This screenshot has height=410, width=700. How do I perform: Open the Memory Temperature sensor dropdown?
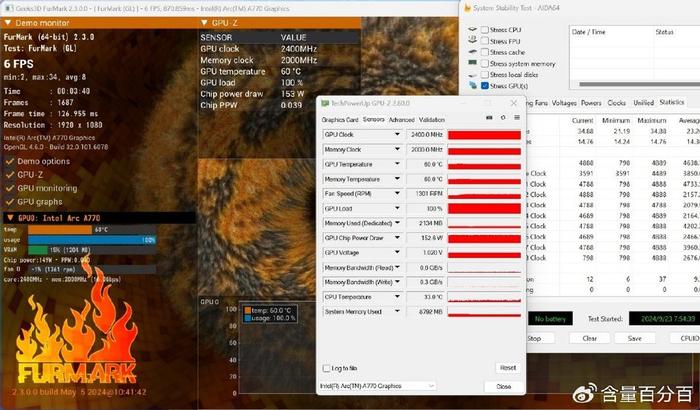pyautogui.click(x=397, y=179)
